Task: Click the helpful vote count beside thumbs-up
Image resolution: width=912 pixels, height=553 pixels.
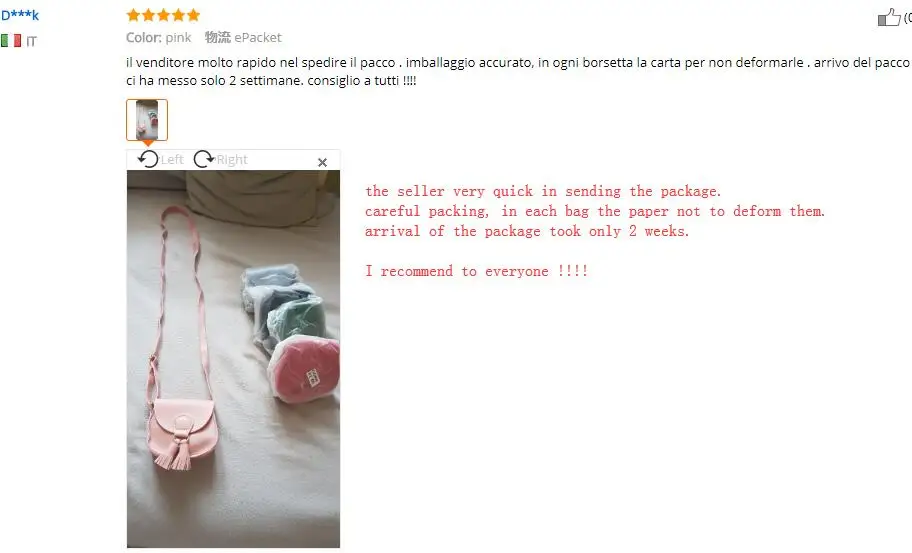Action: pos(907,17)
